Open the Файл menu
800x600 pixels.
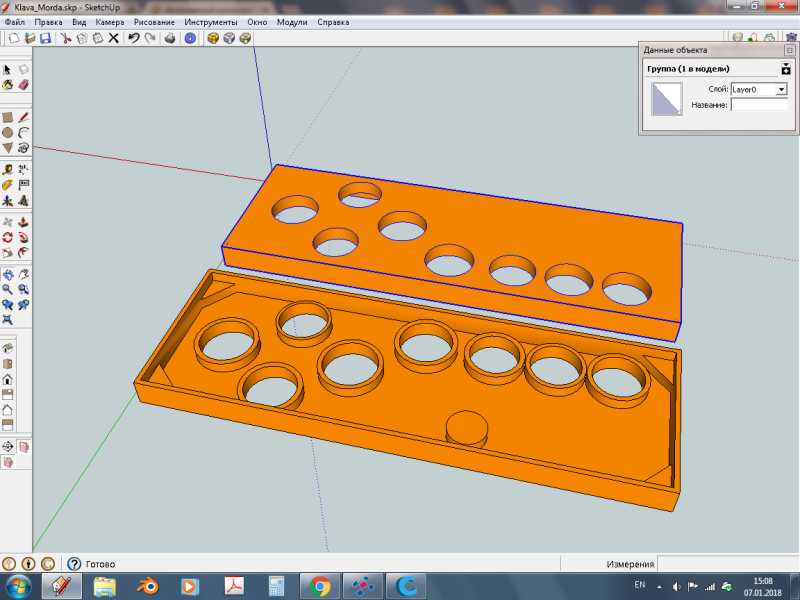tap(15, 22)
